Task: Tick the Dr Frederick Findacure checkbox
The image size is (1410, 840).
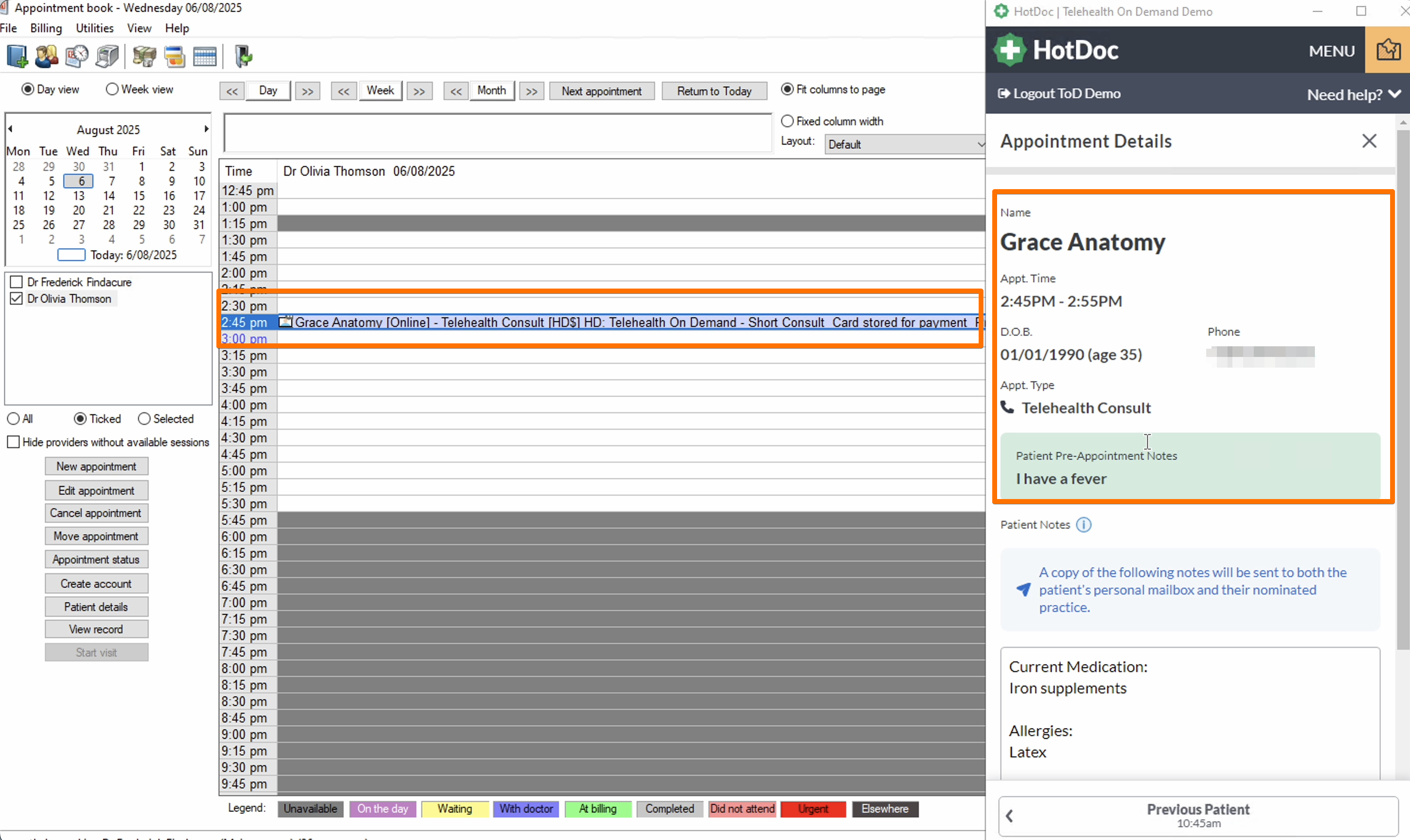Action: coord(16,282)
